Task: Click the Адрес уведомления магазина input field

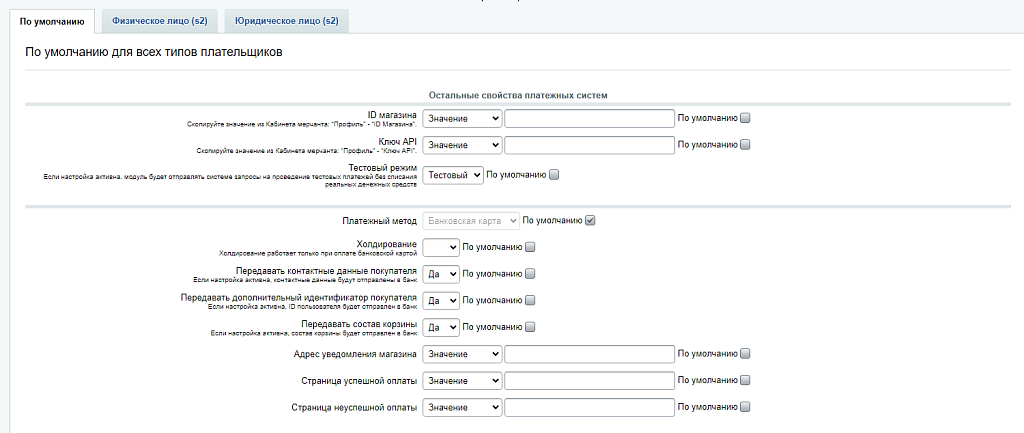Action: pyautogui.click(x=589, y=353)
